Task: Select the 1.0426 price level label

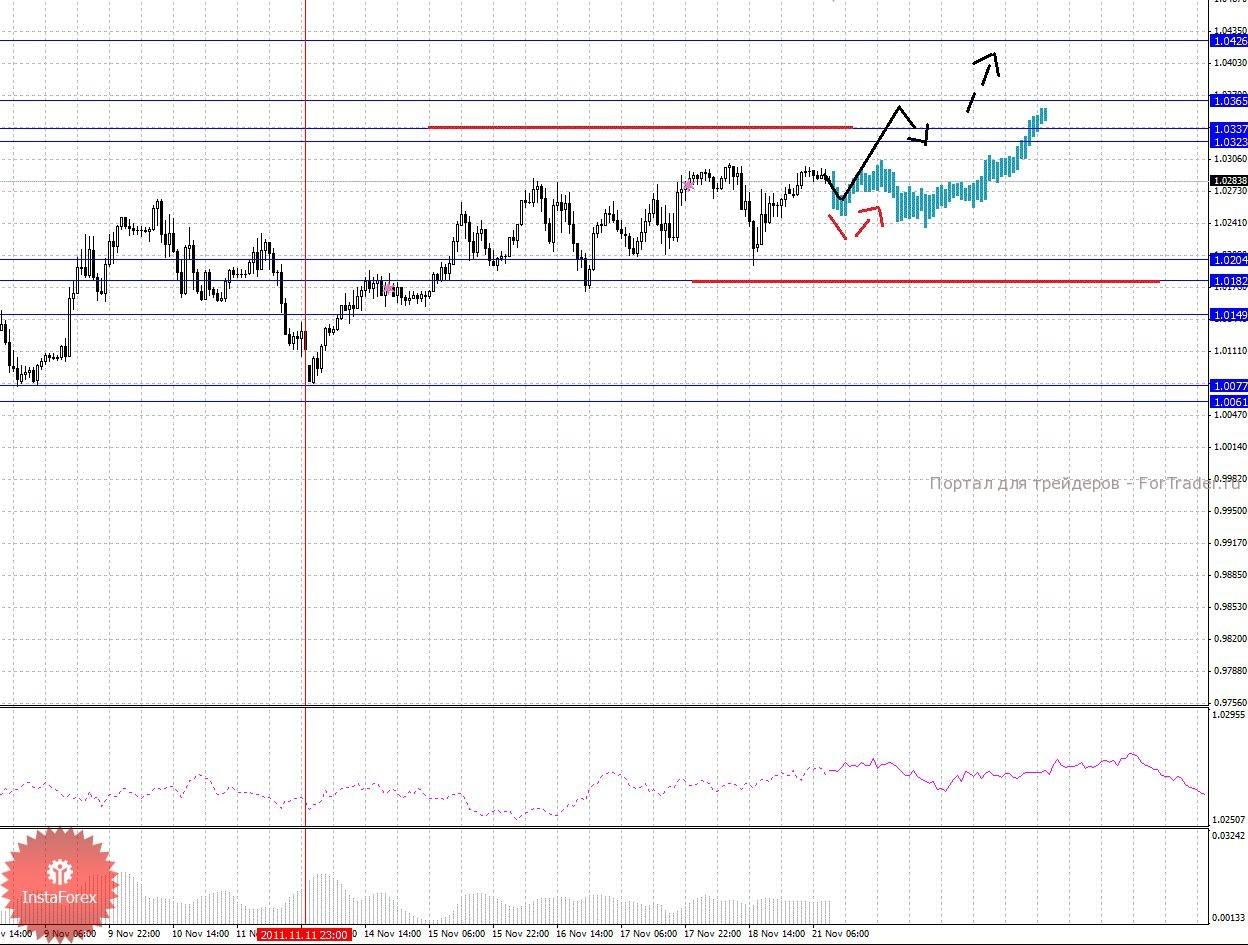Action: [x=1228, y=41]
